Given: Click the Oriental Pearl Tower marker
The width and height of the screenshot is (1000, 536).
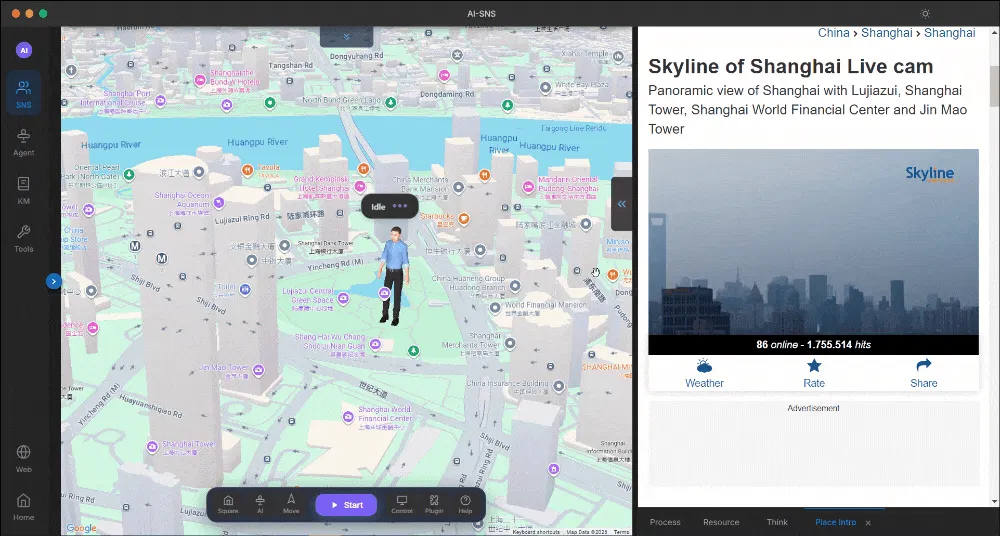Looking at the screenshot, I should coord(129,174).
